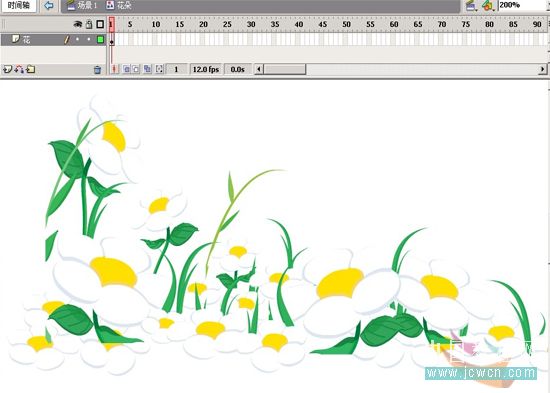Add a motion guide layer
The height and width of the screenshot is (393, 550).
pyautogui.click(x=19, y=69)
